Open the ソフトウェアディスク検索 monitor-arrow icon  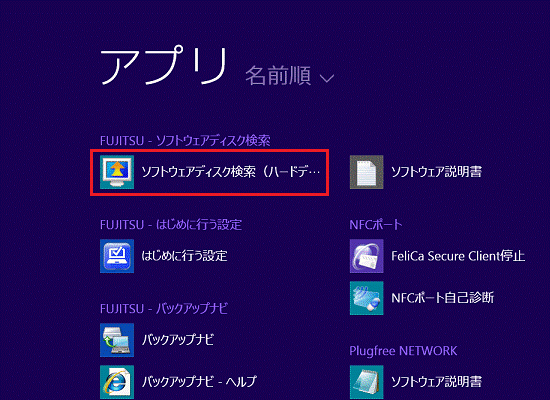point(117,172)
